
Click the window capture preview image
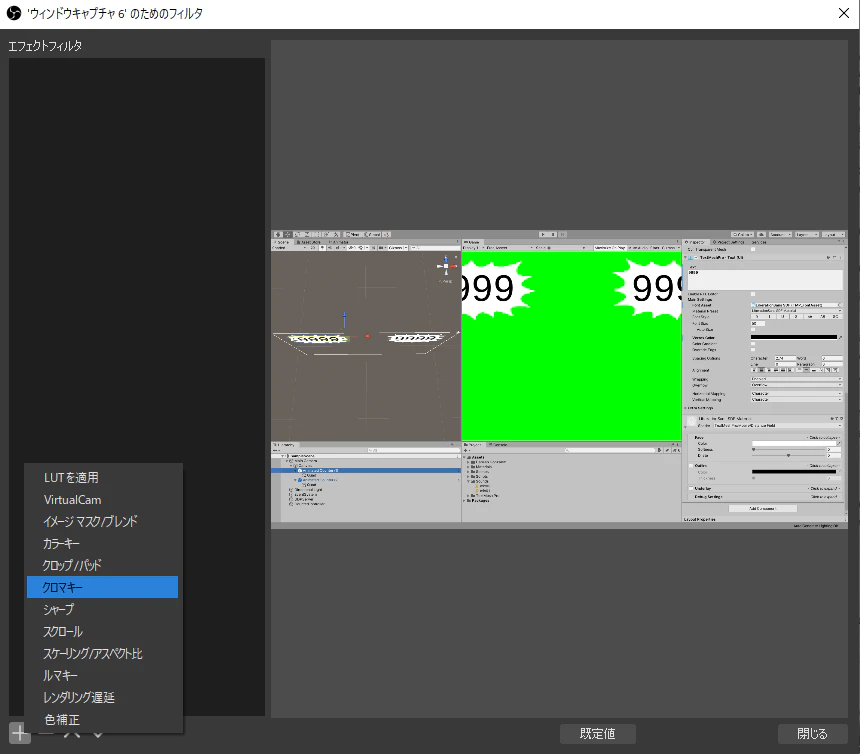coord(559,379)
